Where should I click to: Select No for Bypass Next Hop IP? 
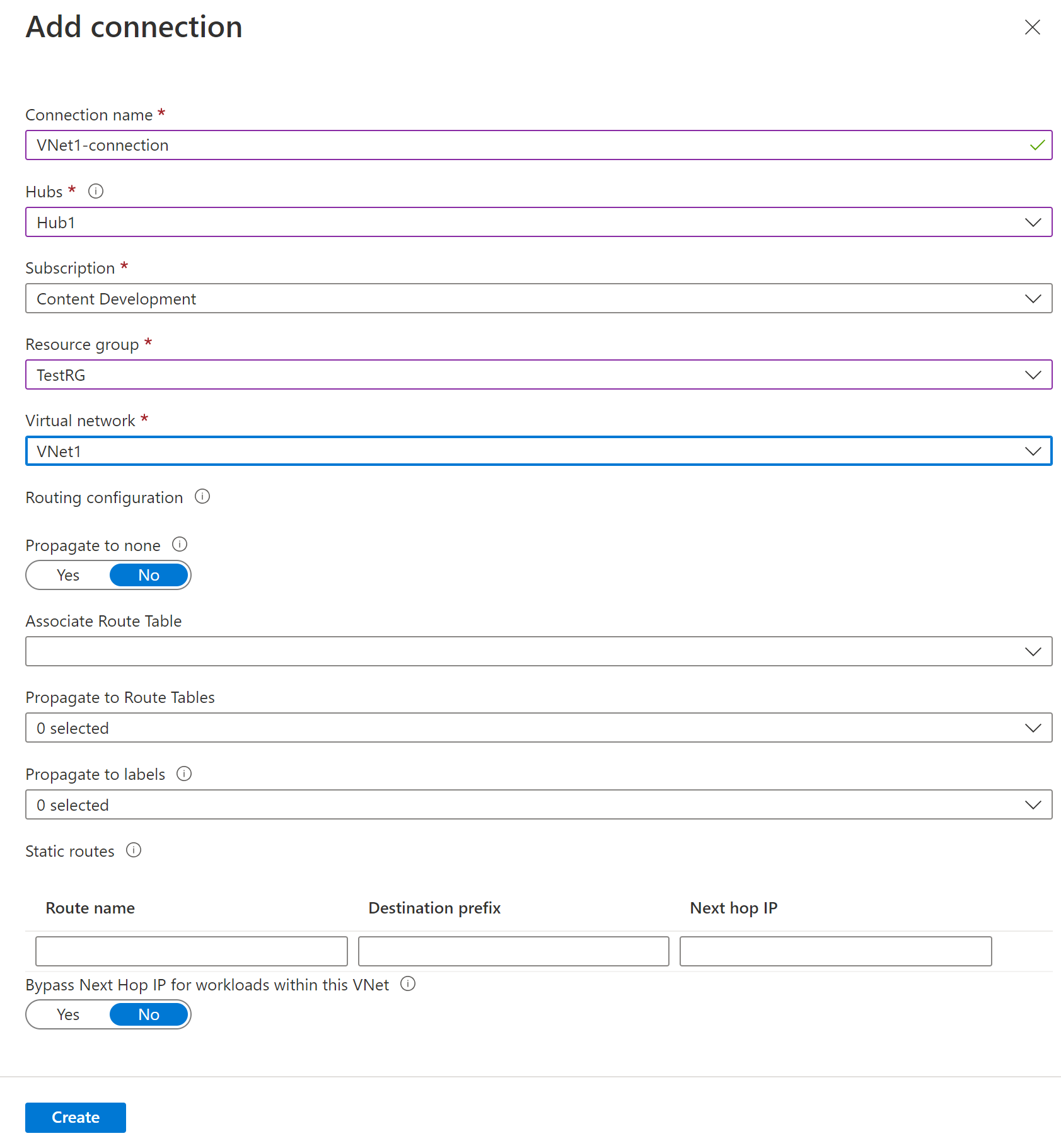coord(149,1014)
